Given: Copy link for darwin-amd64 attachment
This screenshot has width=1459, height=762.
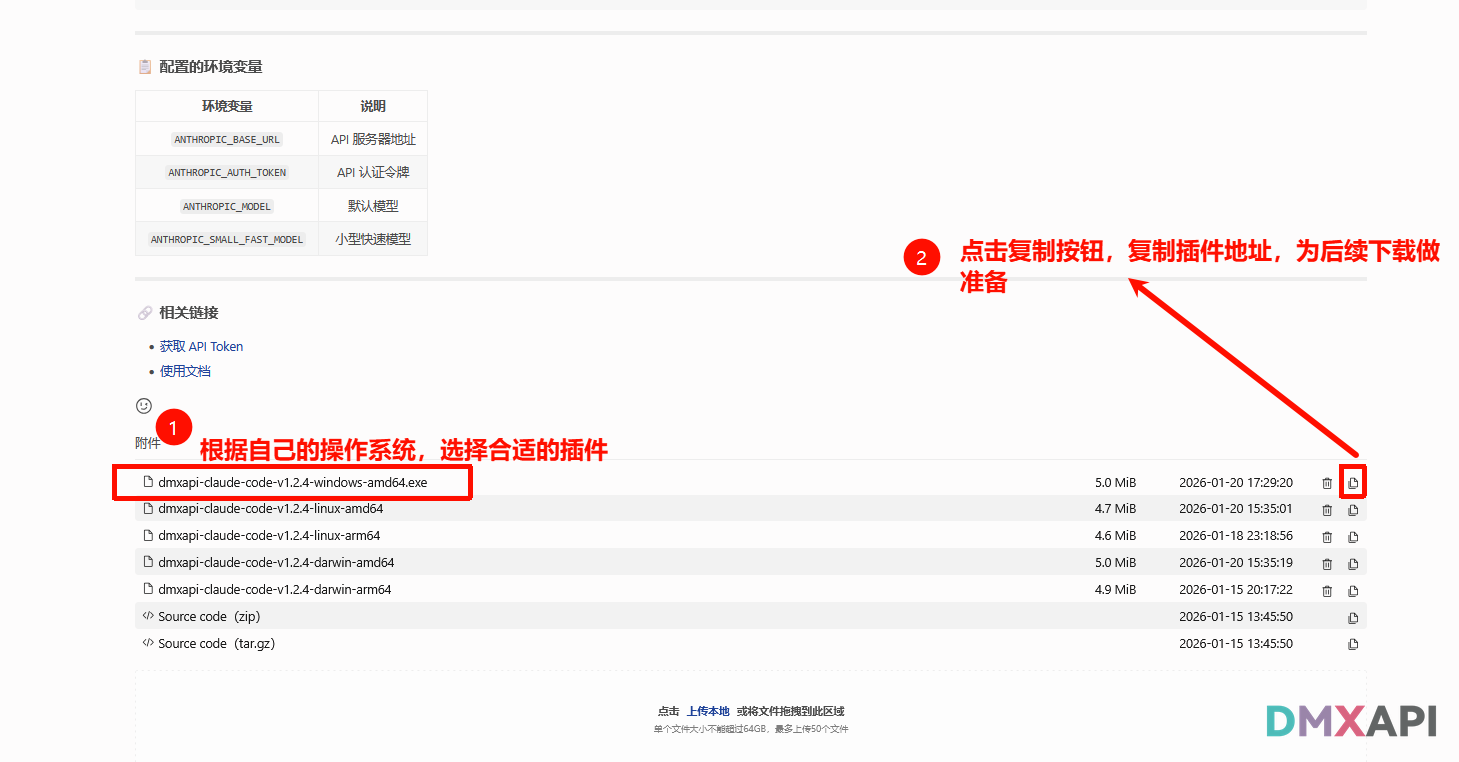Looking at the screenshot, I should point(1353,564).
